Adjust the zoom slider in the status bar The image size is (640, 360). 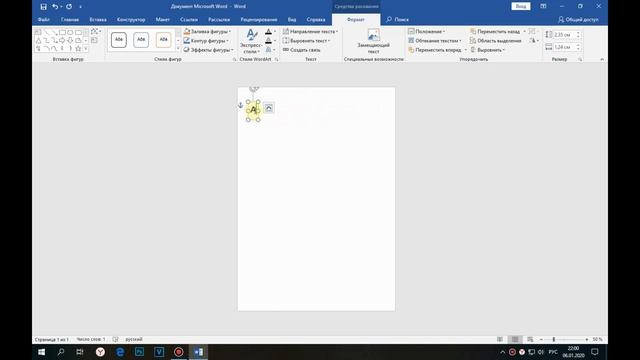pyautogui.click(x=553, y=339)
